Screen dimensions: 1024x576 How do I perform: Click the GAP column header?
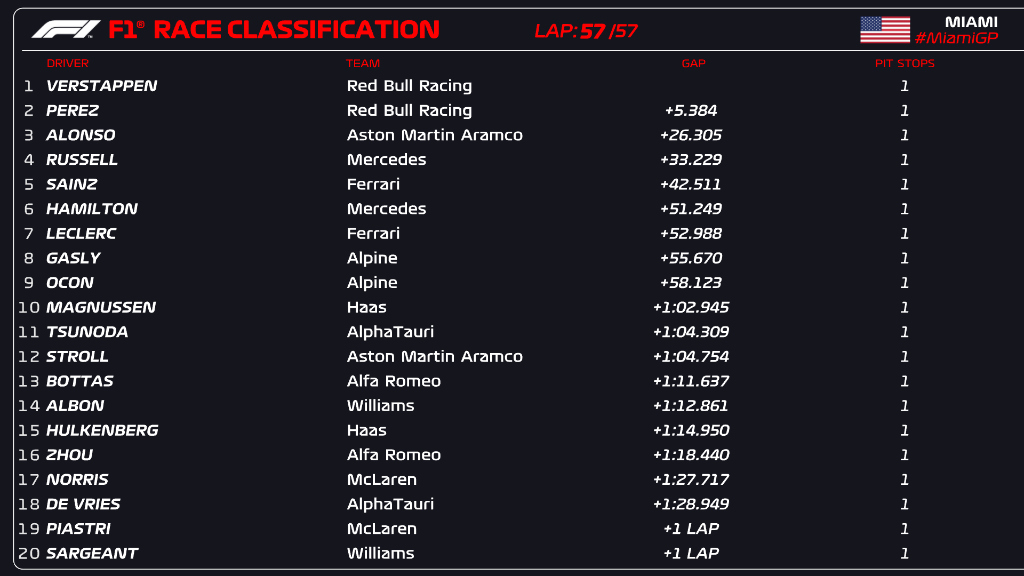click(x=692, y=62)
